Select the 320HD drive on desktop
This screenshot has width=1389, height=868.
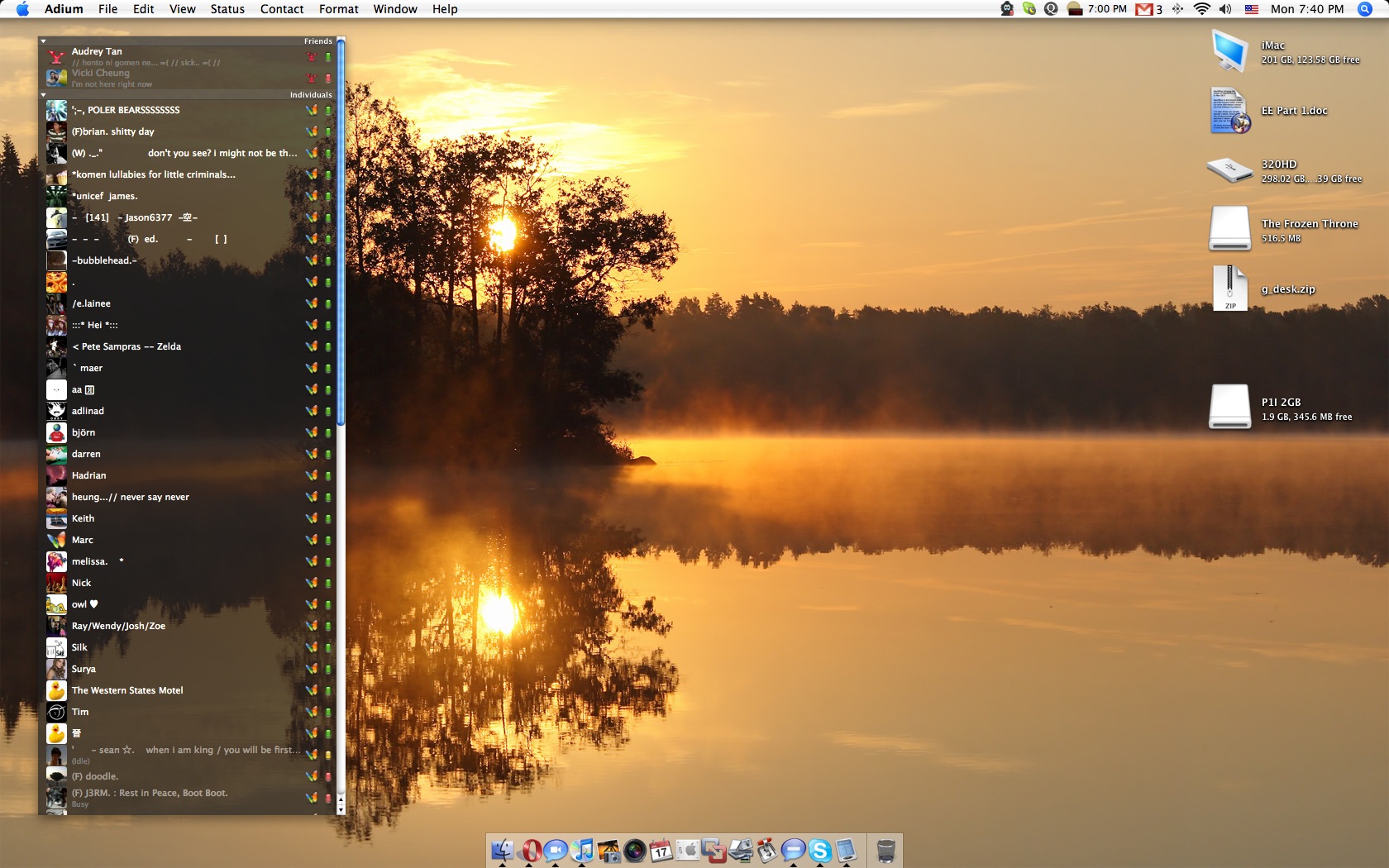1229,169
